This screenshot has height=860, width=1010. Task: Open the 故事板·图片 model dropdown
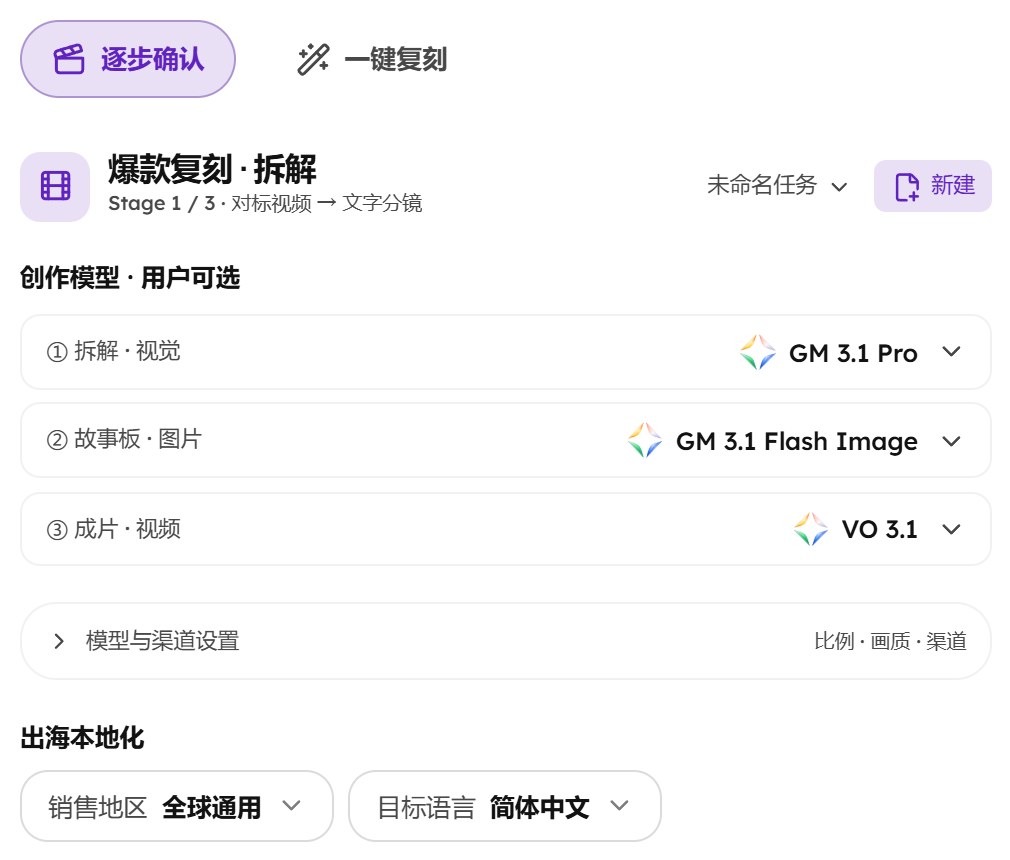click(x=506, y=440)
